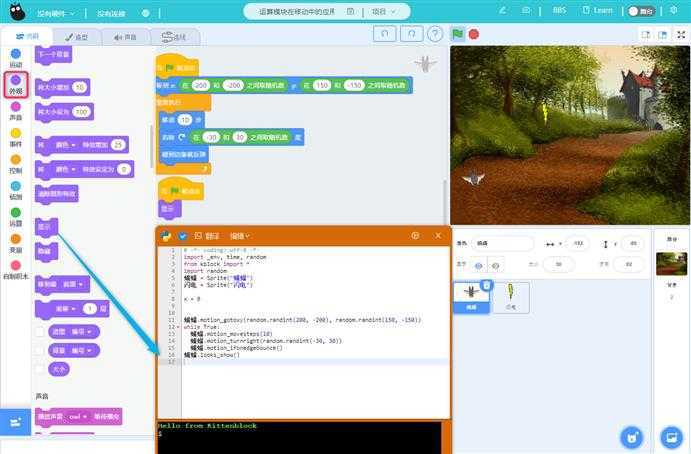691x454 pixels.
Task: Select the Sound (声音) pink category
Action: [16, 107]
